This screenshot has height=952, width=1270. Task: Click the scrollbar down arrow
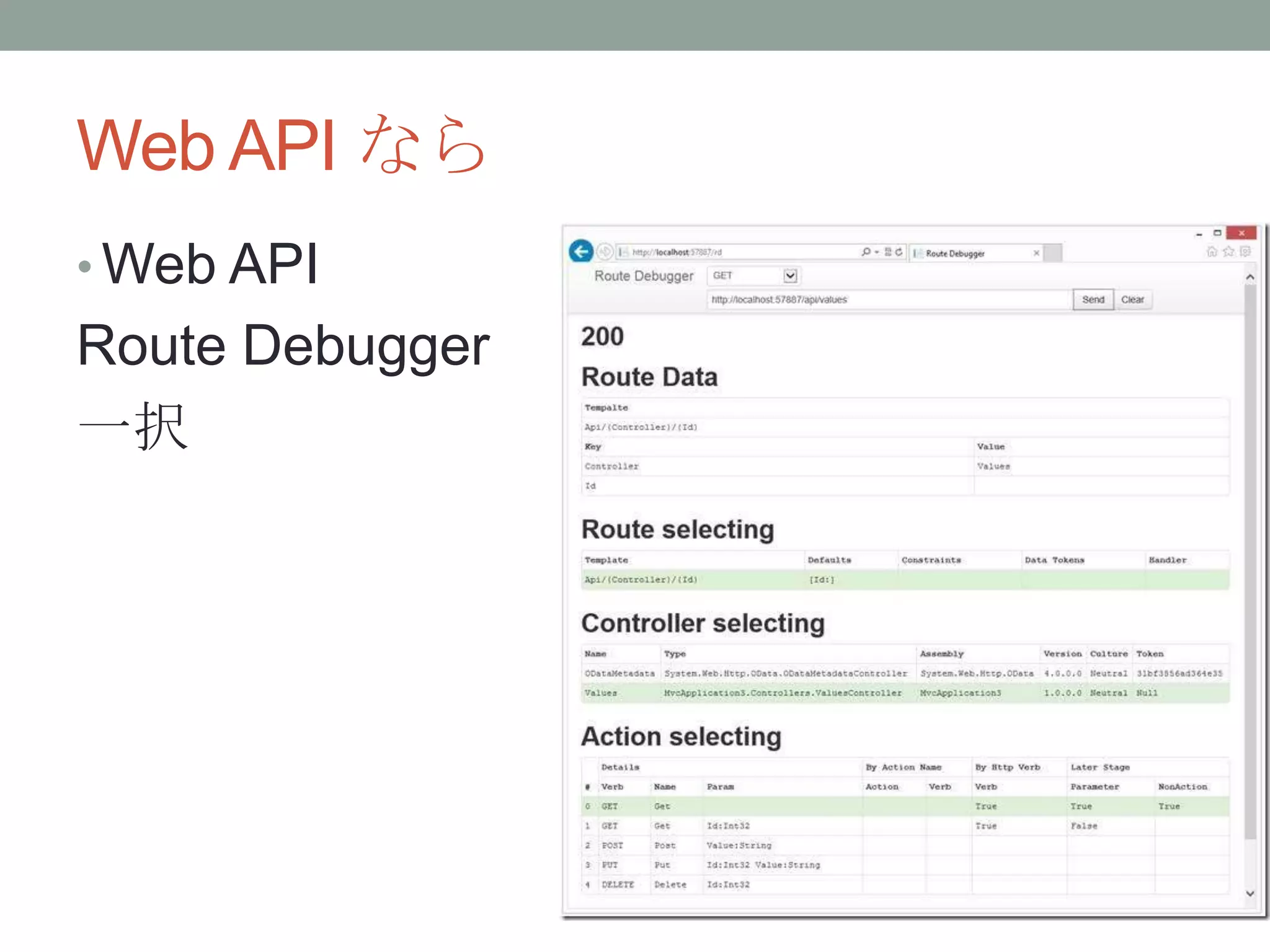point(1250,893)
